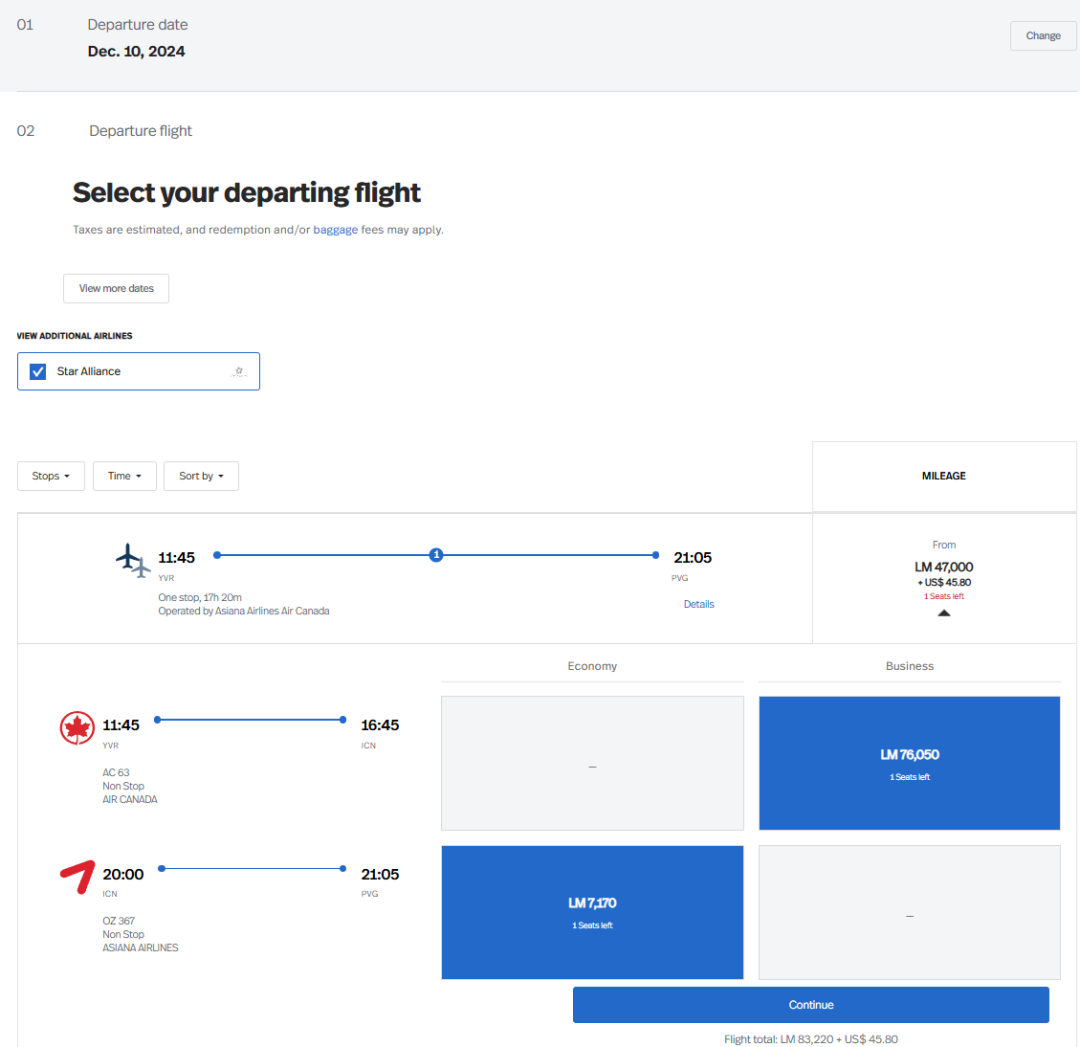This screenshot has height=1047, width=1080.
Task: Select the Business cabin column header
Action: coord(909,666)
